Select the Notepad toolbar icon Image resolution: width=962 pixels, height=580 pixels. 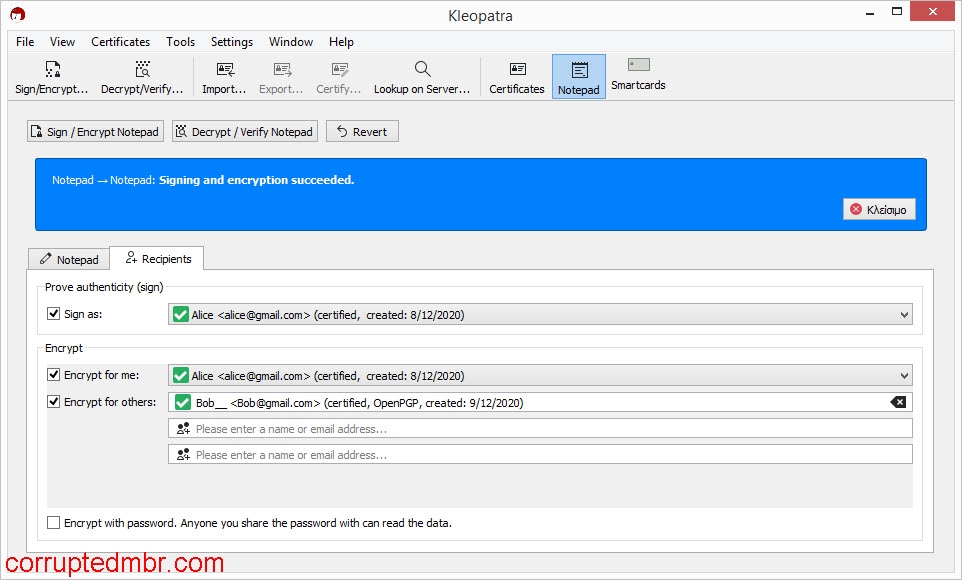tap(578, 75)
